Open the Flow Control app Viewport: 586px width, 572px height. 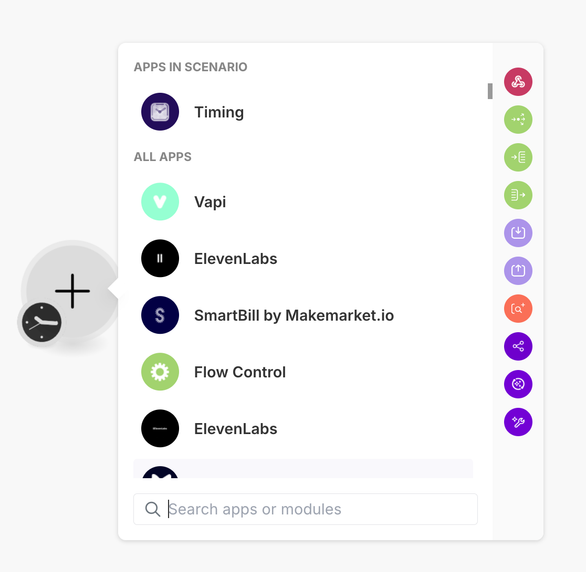303,372
